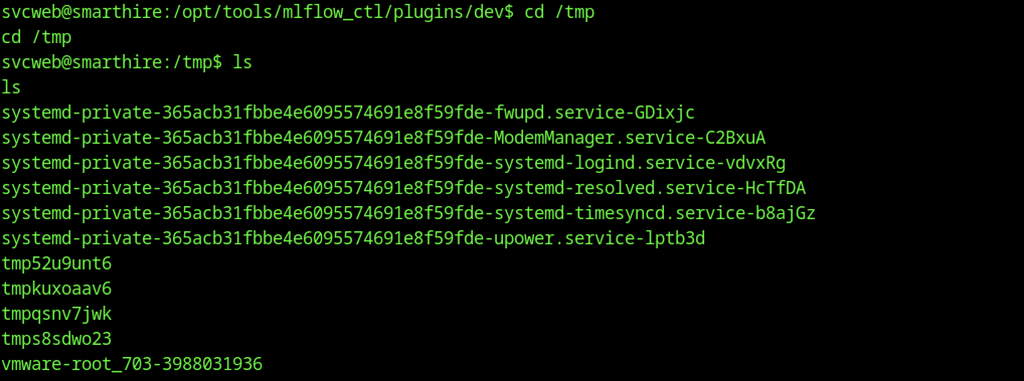Click the 'ls' command after the /tmp prompt
This screenshot has width=1024, height=381.
coord(242,63)
